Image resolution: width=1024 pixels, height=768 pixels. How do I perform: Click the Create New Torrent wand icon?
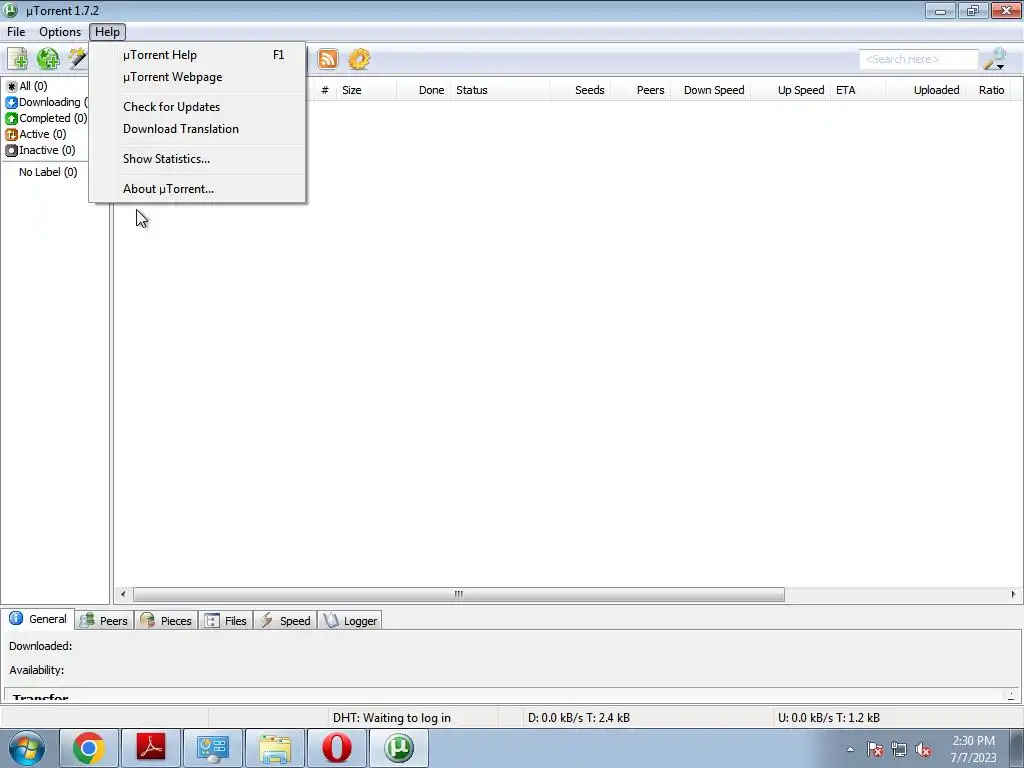(78, 59)
